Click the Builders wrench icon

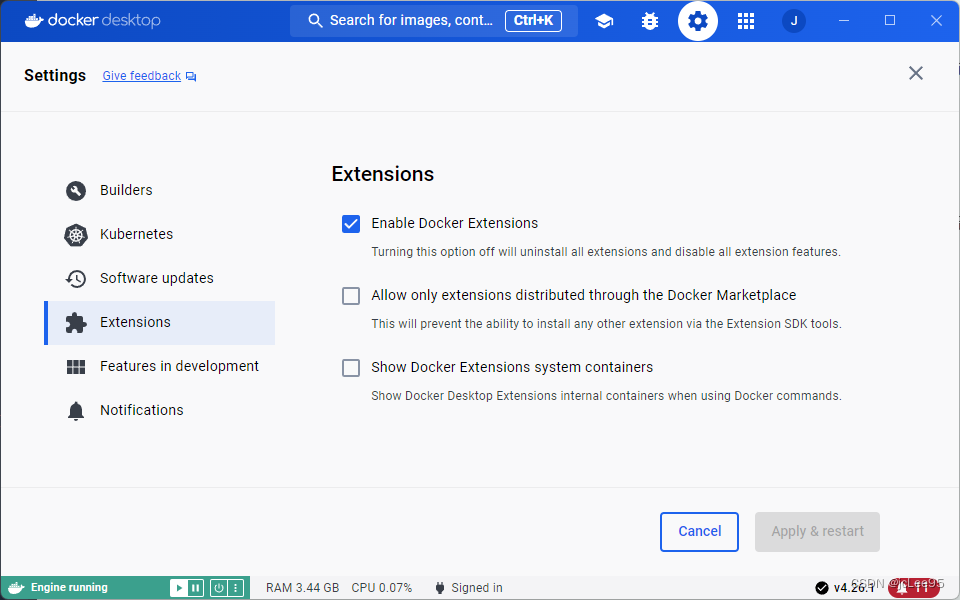point(76,190)
